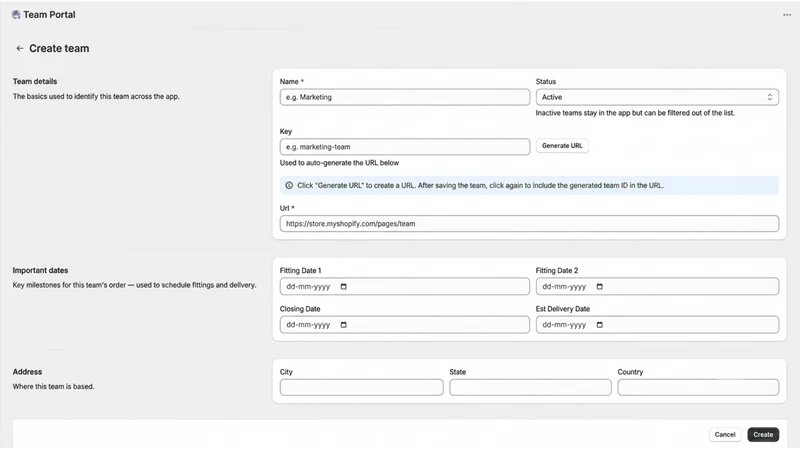Click the Cancel button
The height and width of the screenshot is (450, 800).
click(724, 435)
